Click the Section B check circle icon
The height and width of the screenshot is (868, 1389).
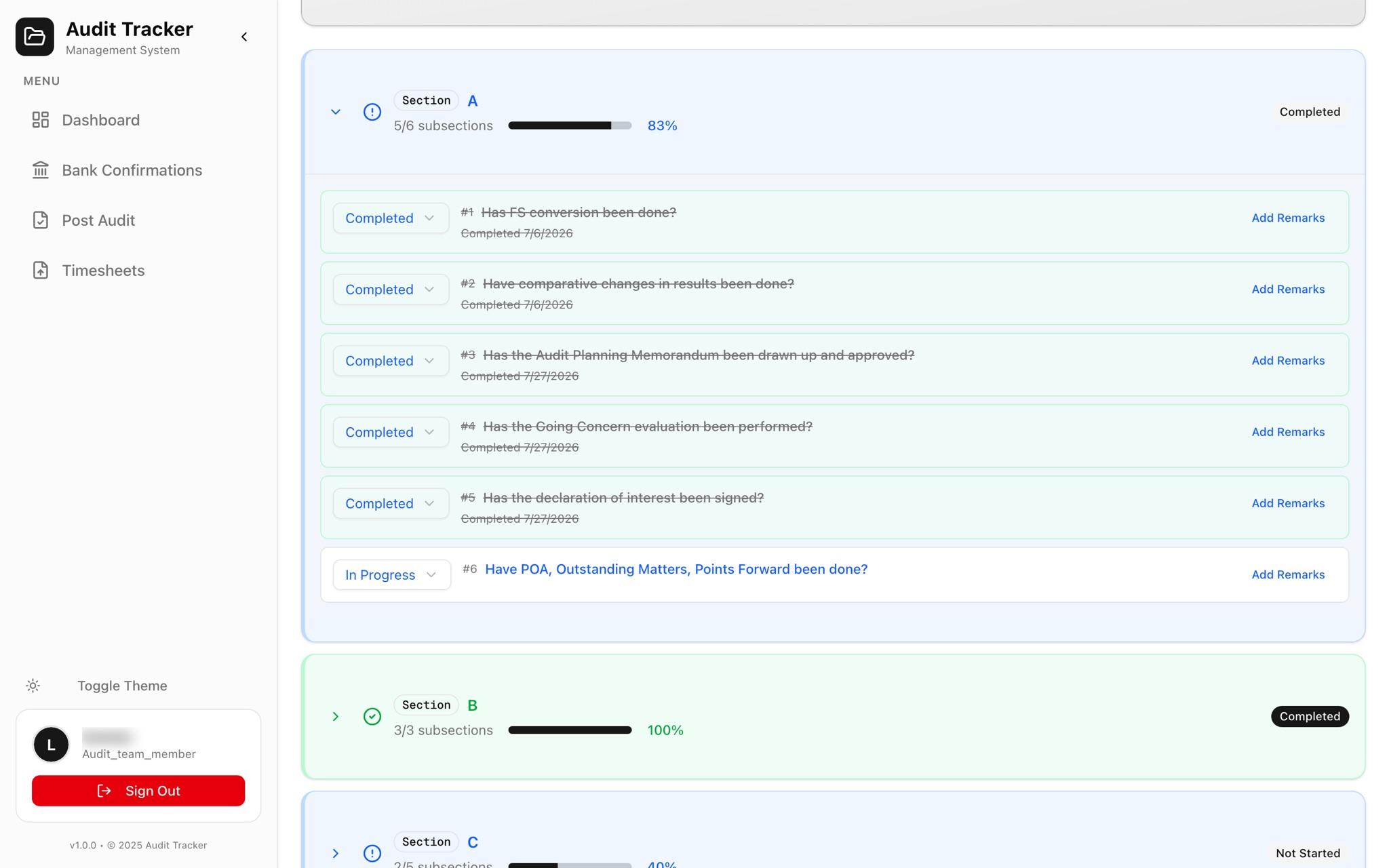[372, 717]
